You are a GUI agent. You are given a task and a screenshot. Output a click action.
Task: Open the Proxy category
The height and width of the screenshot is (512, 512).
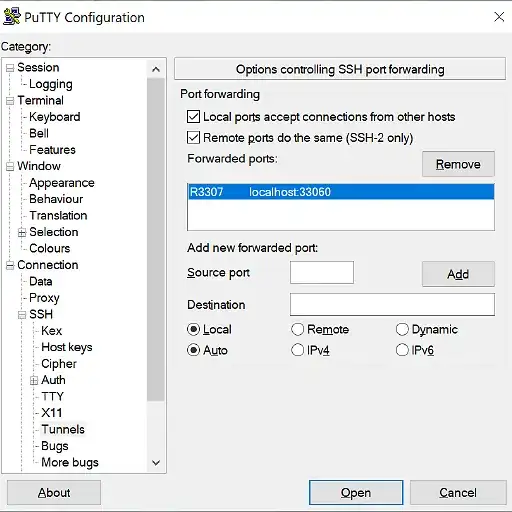tap(44, 298)
